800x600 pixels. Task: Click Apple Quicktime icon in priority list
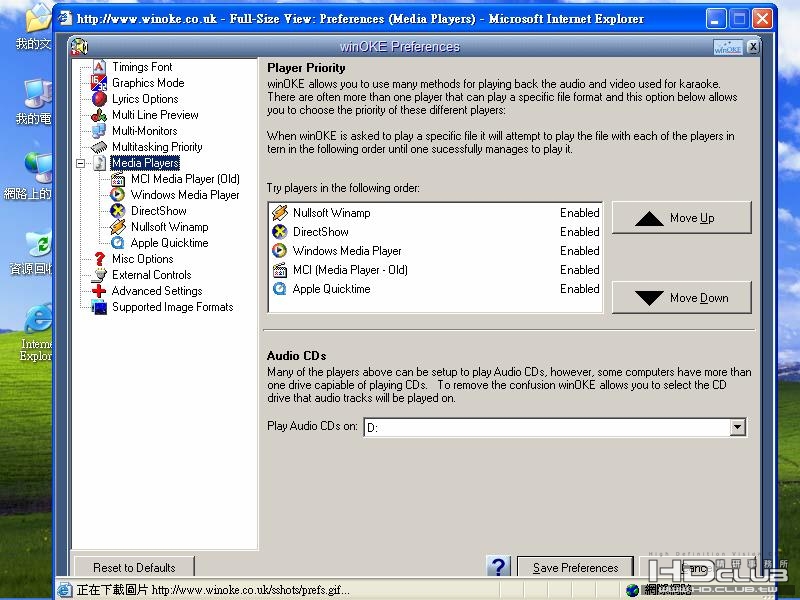tap(280, 289)
